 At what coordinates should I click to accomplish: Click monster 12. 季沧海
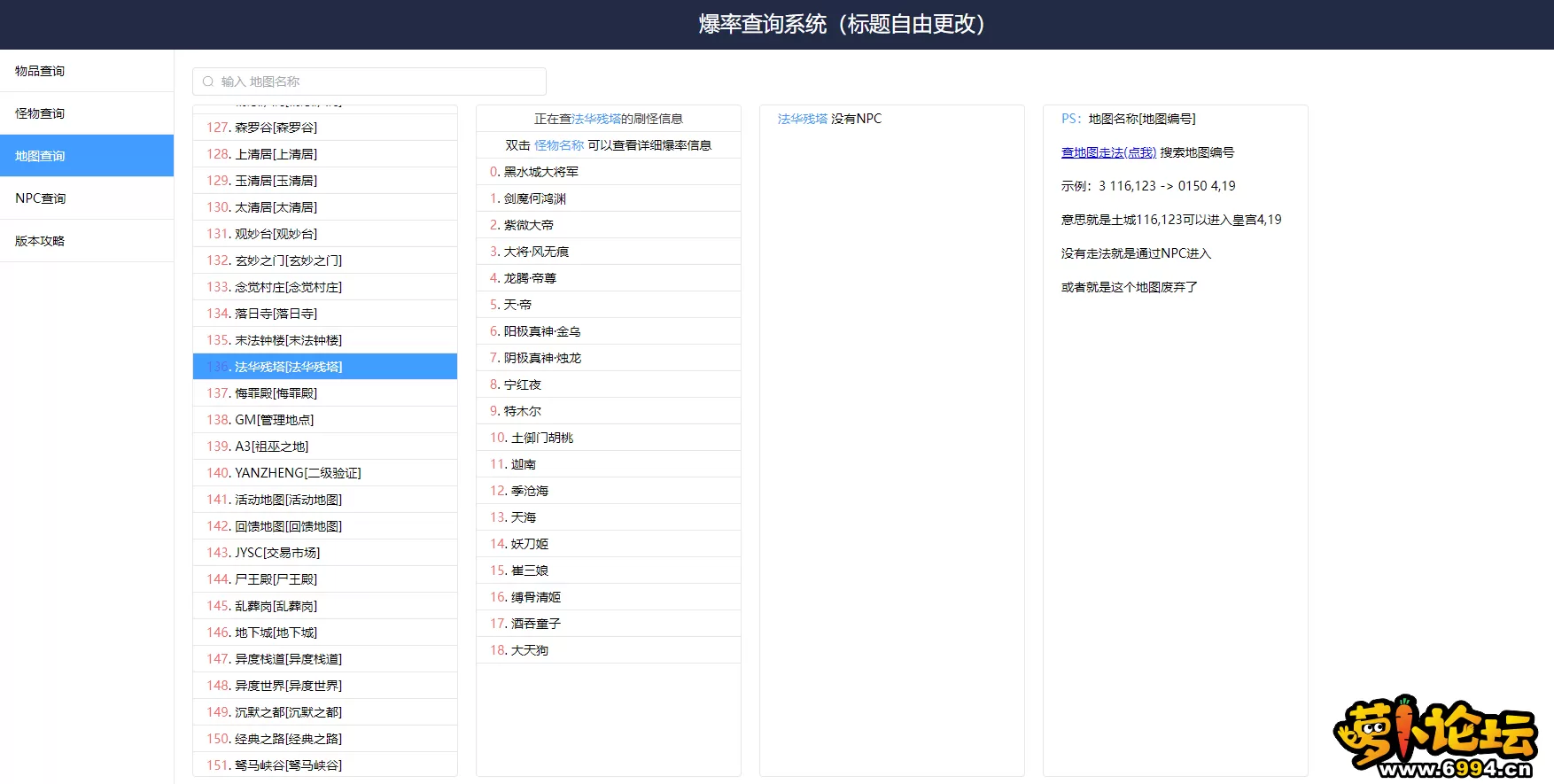pos(609,491)
